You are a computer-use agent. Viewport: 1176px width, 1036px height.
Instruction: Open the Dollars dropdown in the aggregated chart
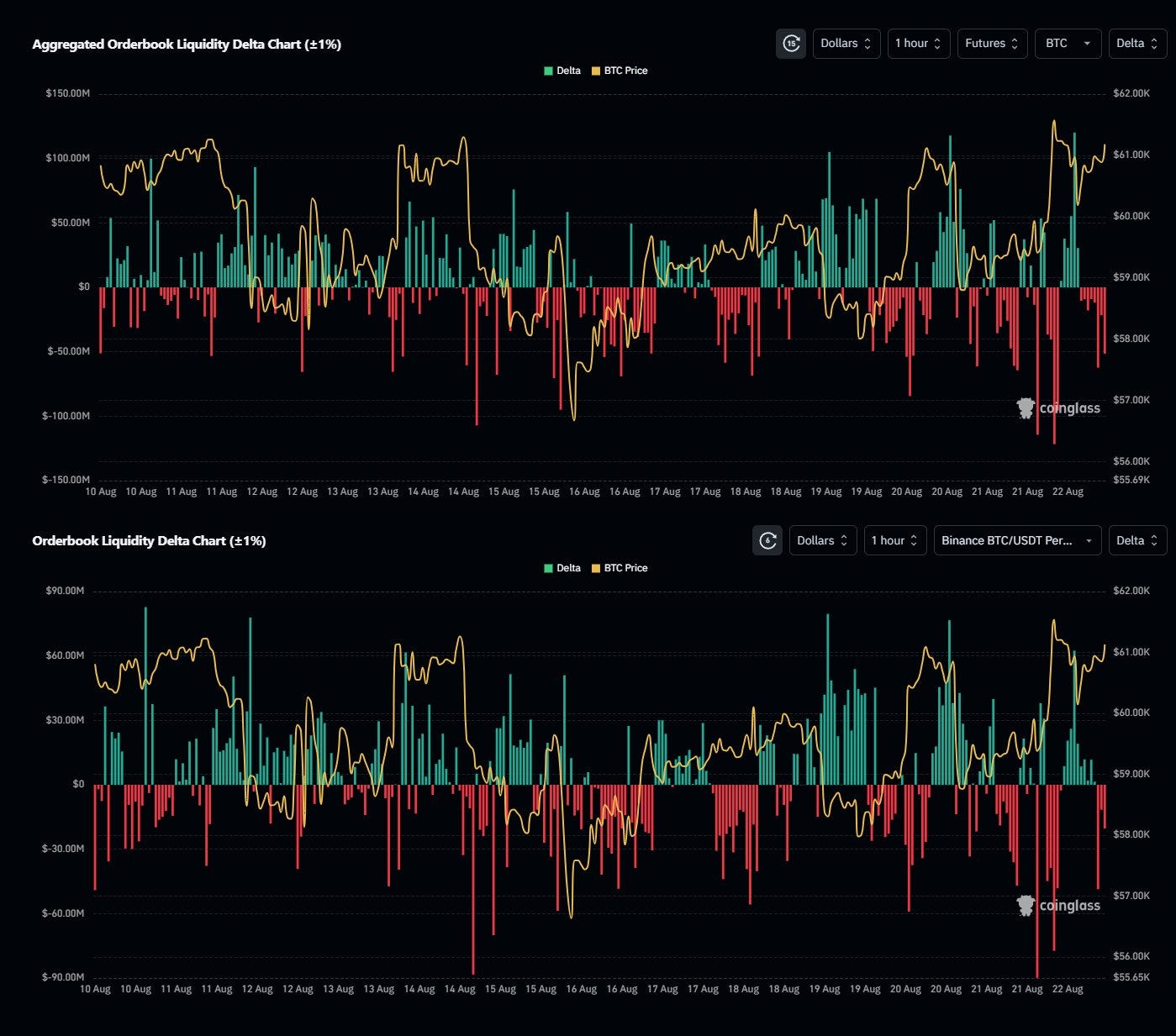click(846, 44)
